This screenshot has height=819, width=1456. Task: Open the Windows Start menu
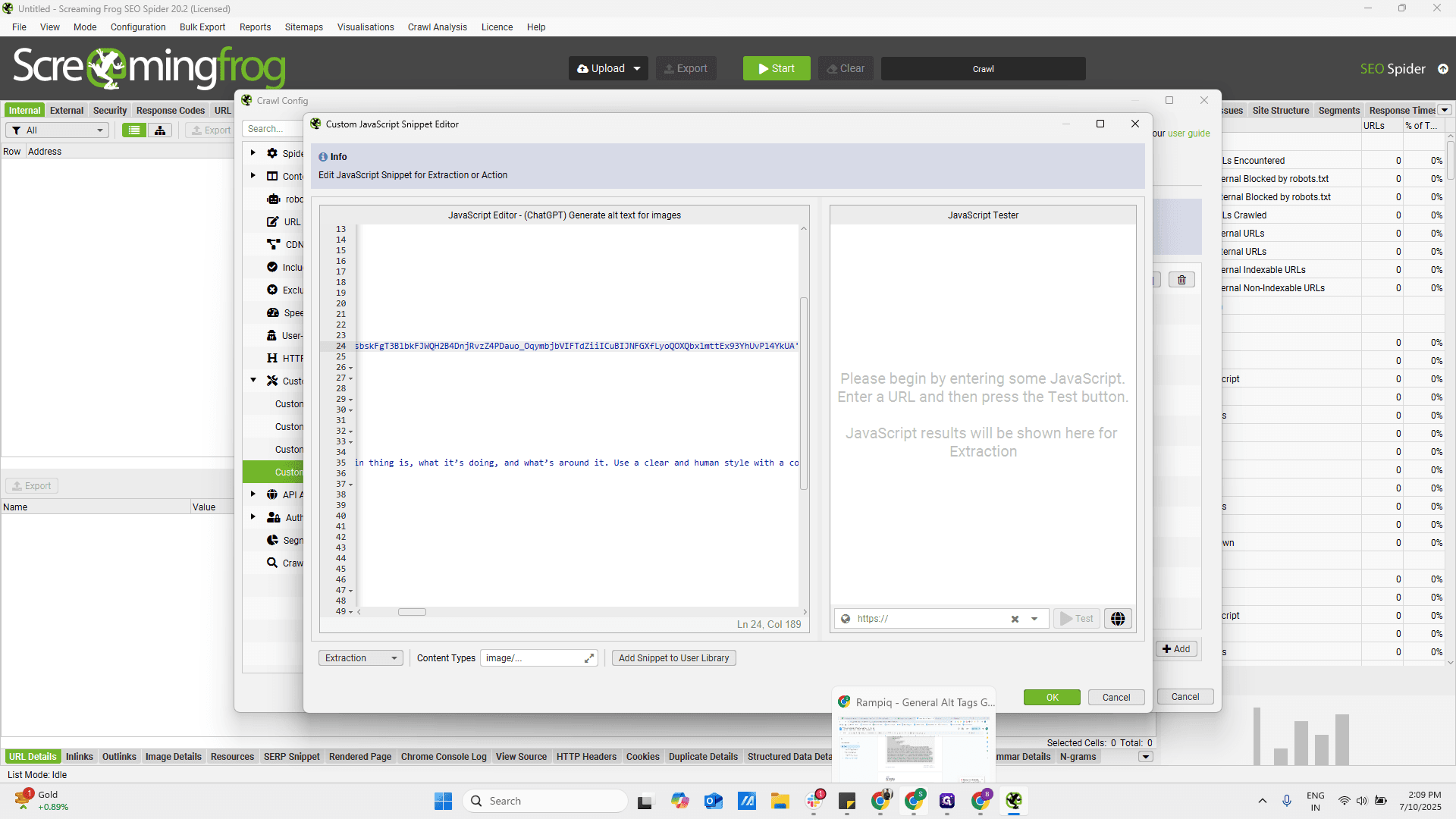443,801
